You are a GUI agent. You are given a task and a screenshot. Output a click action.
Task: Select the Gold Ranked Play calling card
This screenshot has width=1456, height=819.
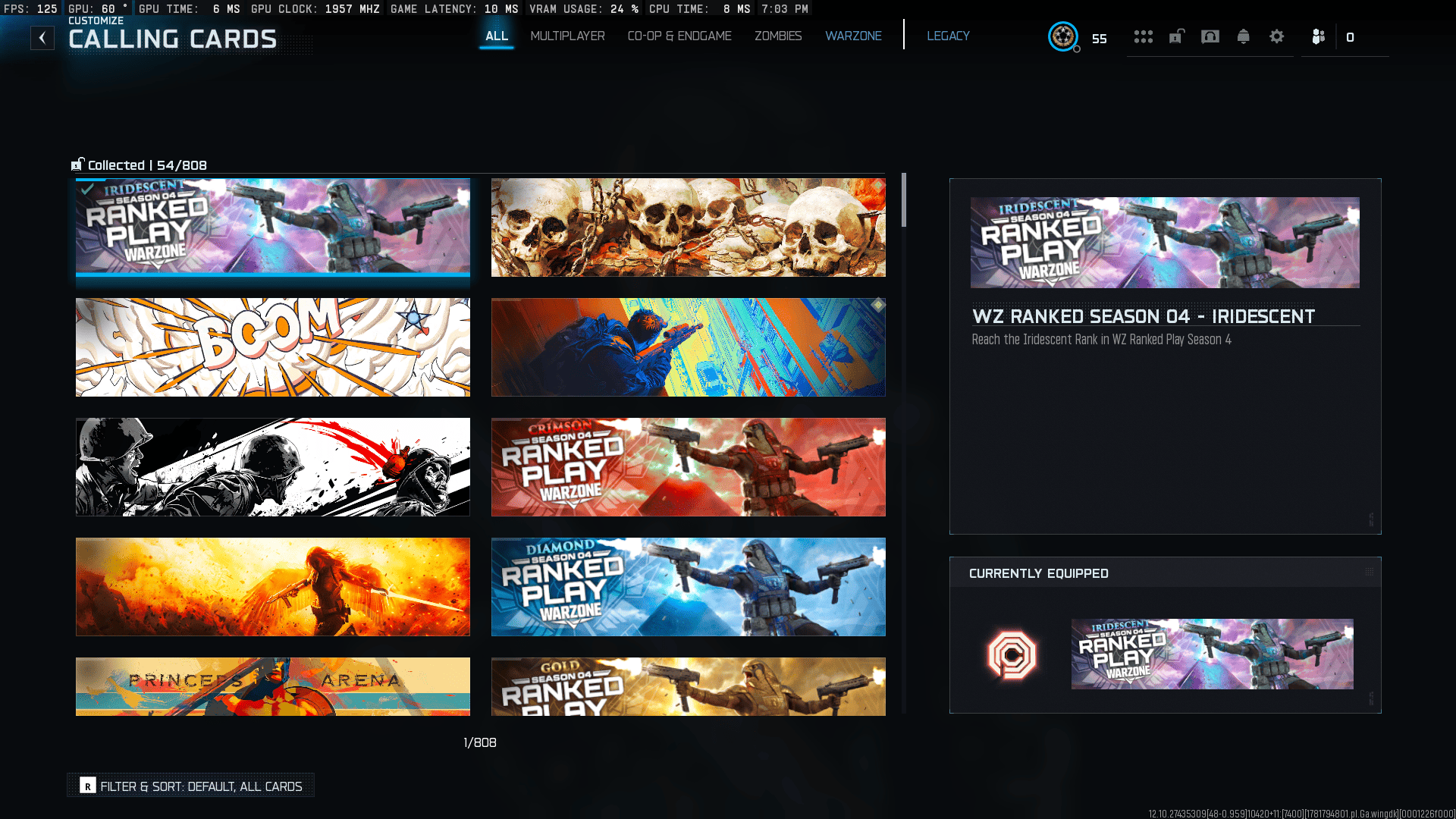coord(689,686)
